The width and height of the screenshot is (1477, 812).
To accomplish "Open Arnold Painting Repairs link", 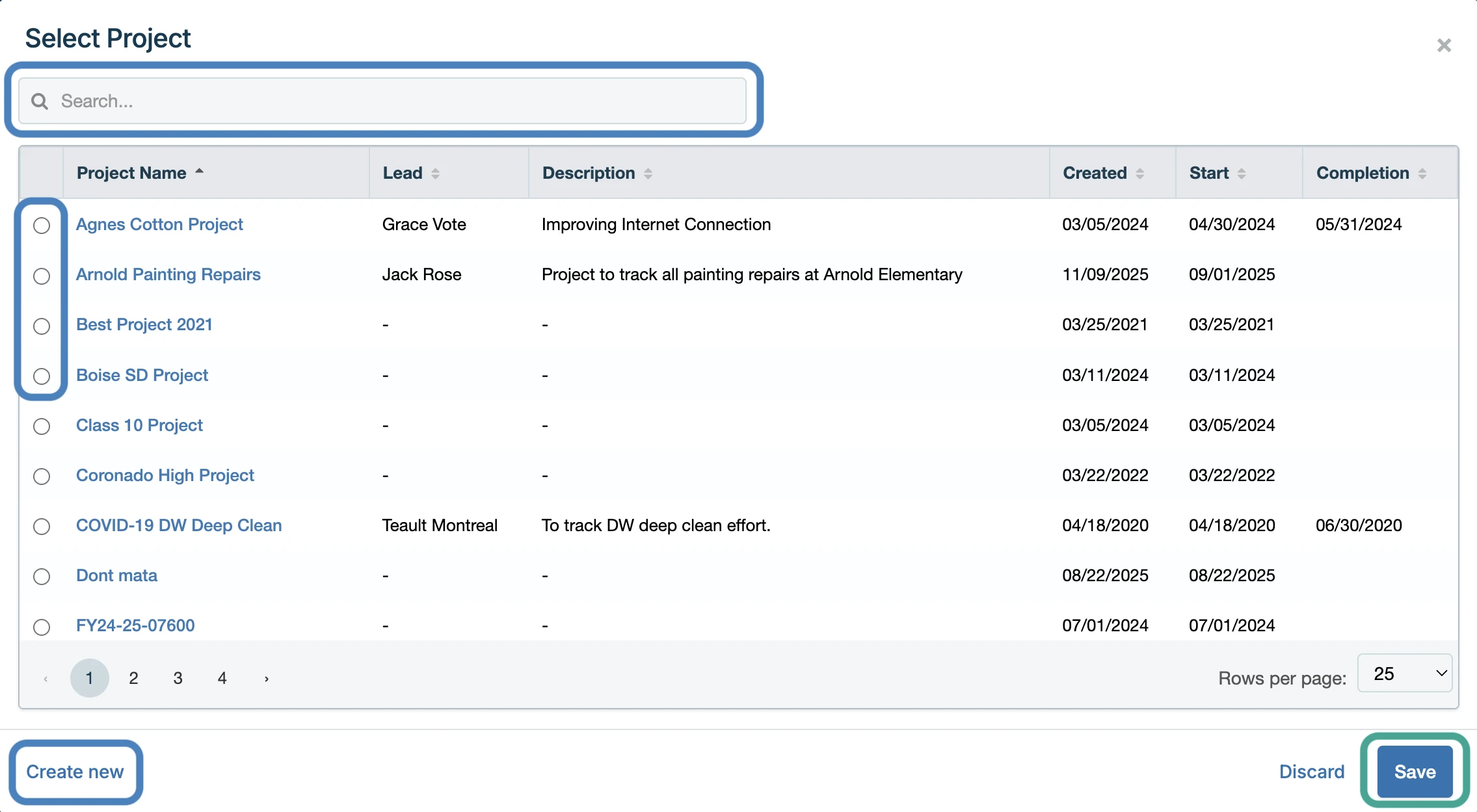I will (168, 274).
